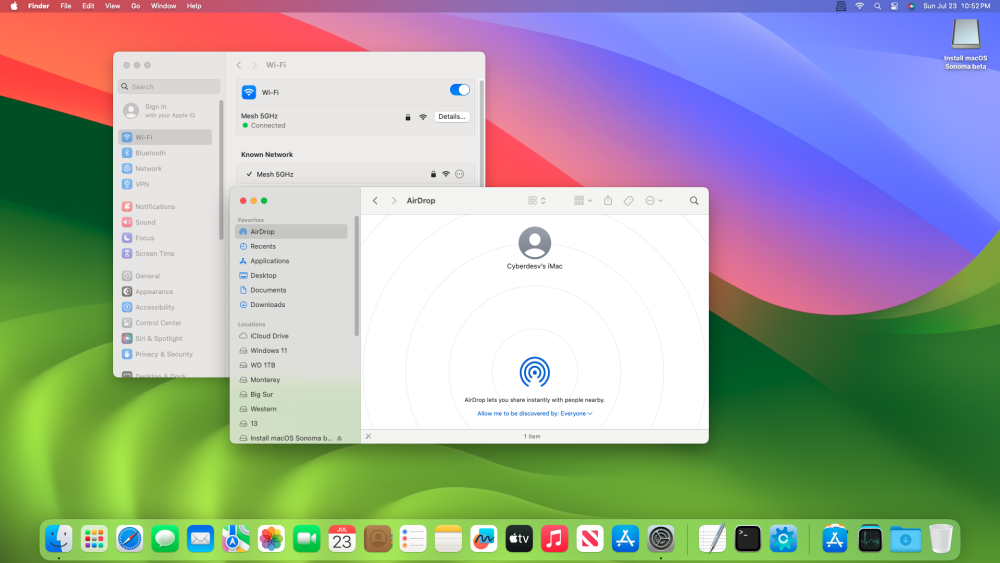Image resolution: width=1000 pixels, height=563 pixels.
Task: Open Downloads in Finder sidebar
Action: (x=291, y=305)
